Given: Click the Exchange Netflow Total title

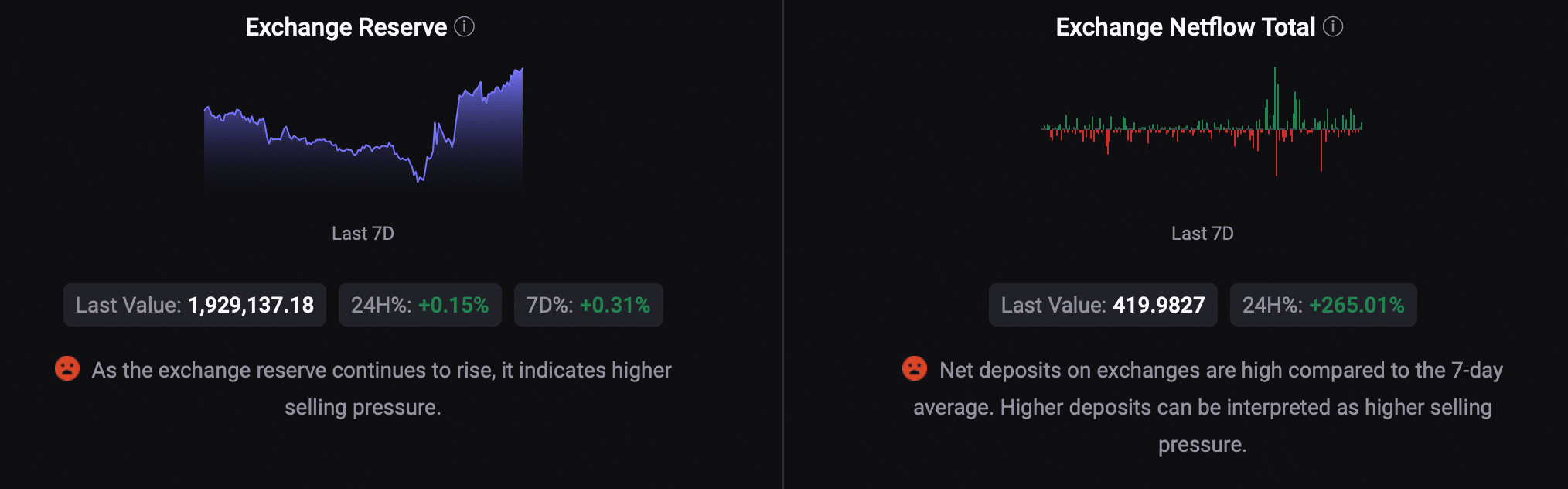Looking at the screenshot, I should (1185, 27).
